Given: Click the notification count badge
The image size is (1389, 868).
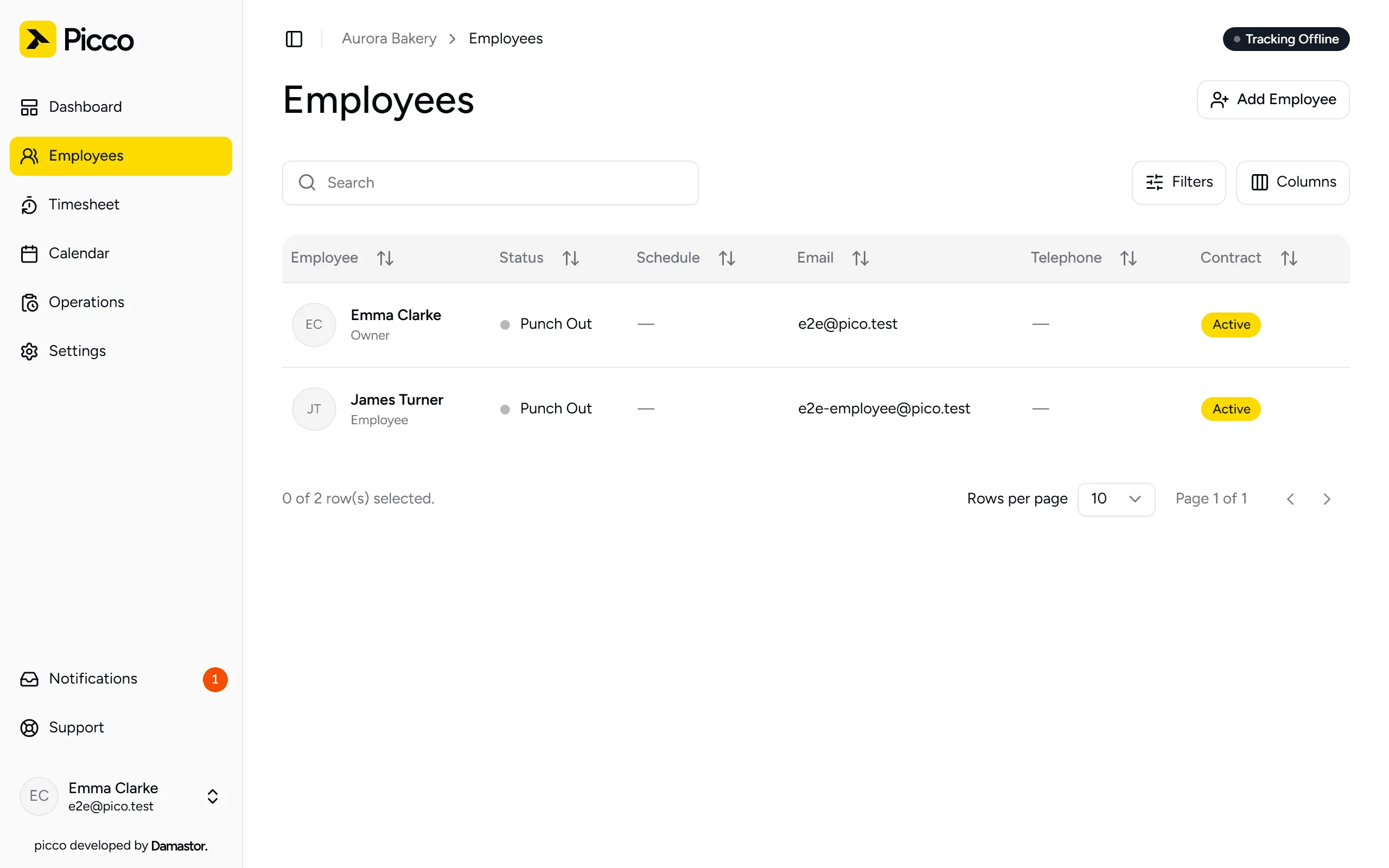Looking at the screenshot, I should coord(215,679).
